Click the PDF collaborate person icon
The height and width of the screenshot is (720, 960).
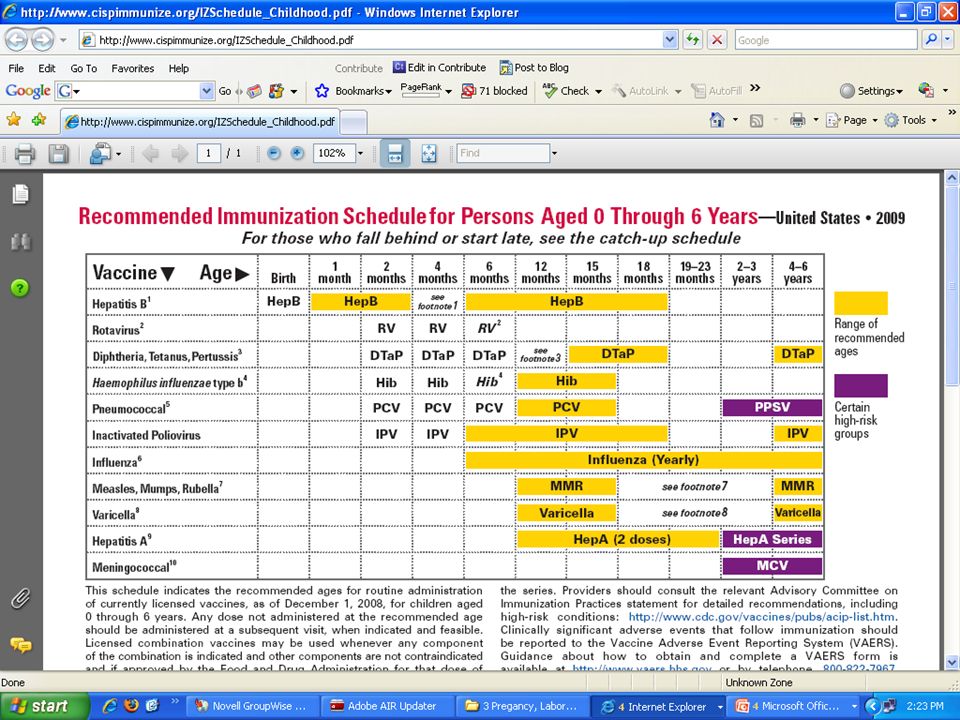tap(99, 153)
